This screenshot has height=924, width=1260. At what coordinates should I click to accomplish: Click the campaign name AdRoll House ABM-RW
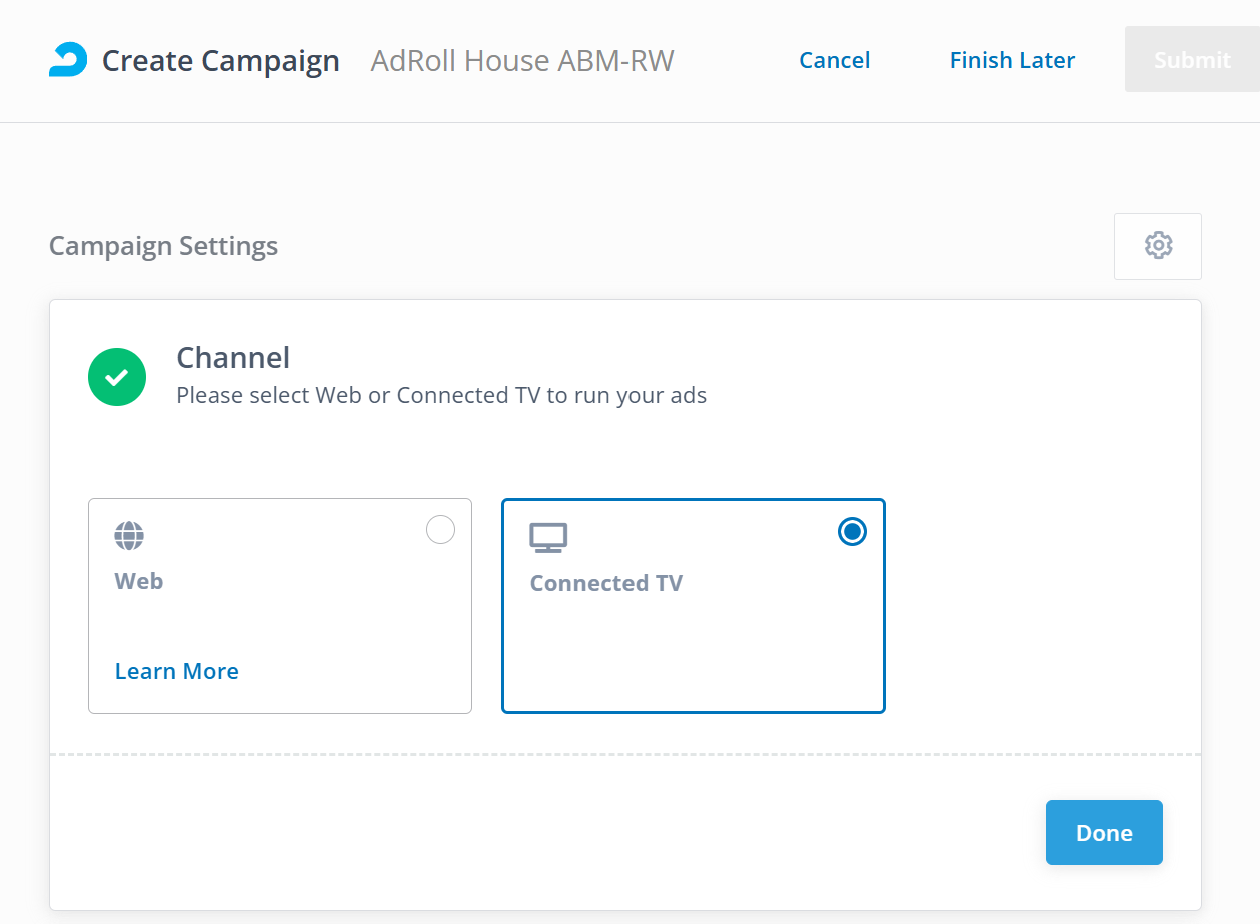click(522, 61)
